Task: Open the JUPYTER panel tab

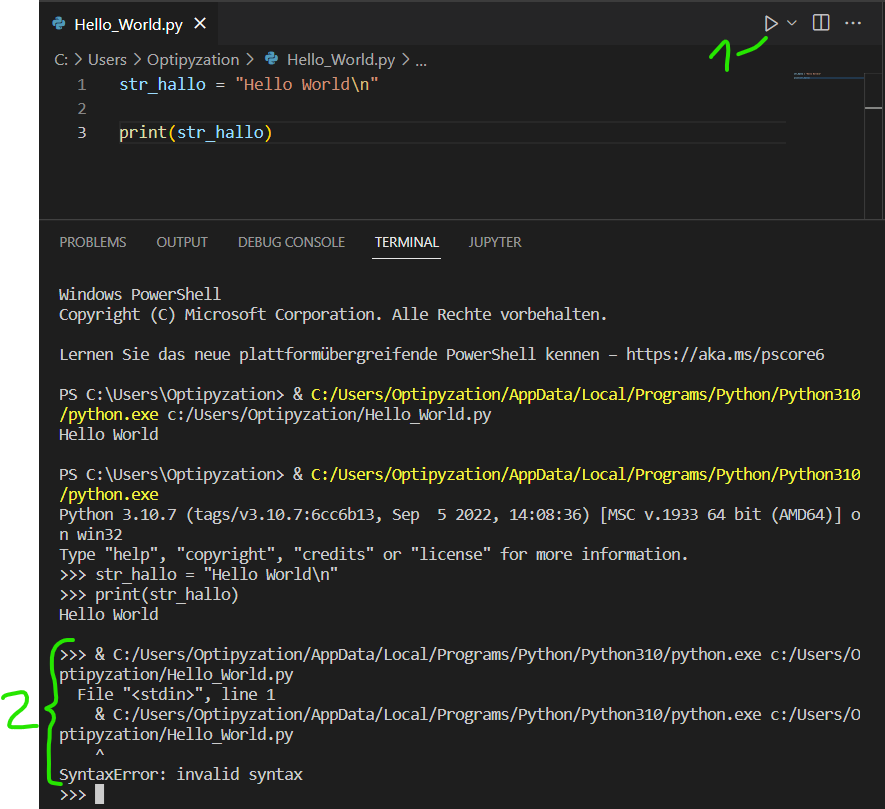Action: pos(495,242)
